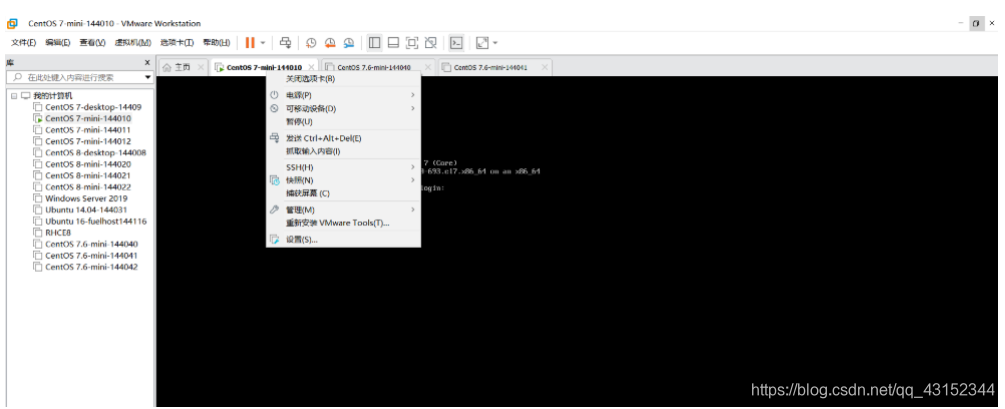1005x409 pixels.
Task: Click the send Ctrl+Alt+Del toolbar icon
Action: click(x=286, y=43)
